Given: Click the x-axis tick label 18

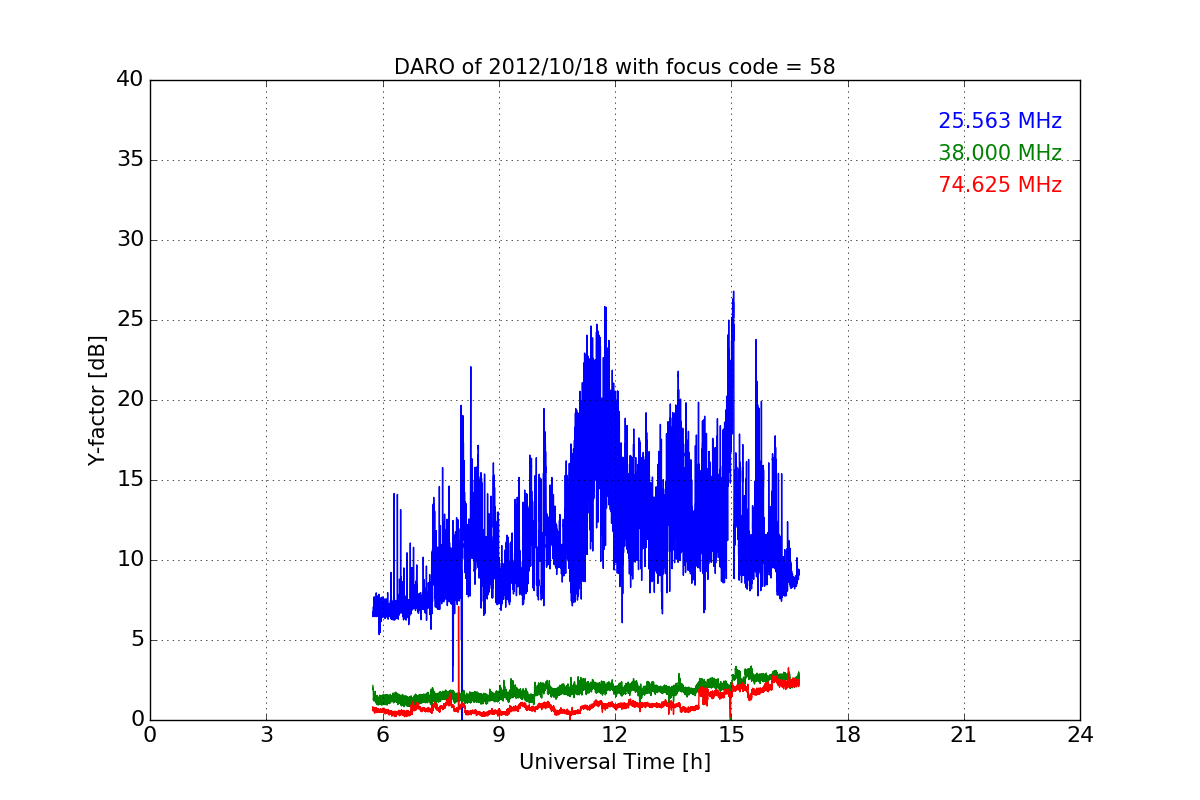Looking at the screenshot, I should coord(848,735).
